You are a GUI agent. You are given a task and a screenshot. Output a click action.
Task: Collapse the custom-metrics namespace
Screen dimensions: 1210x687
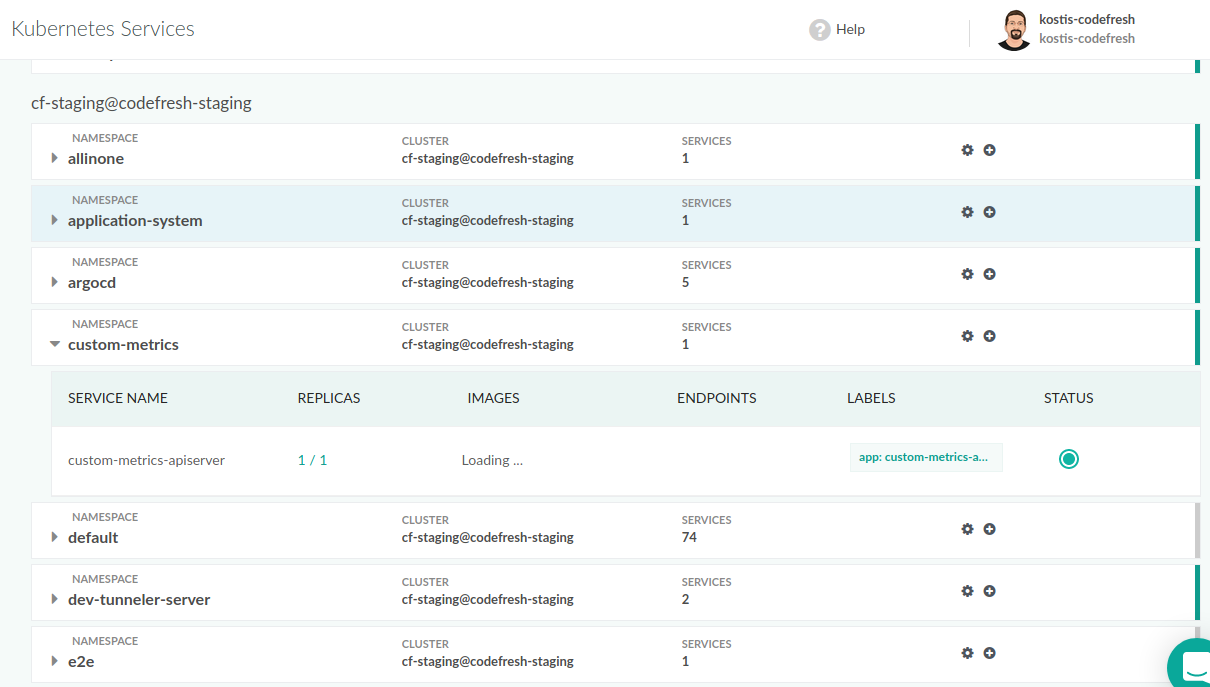click(x=55, y=345)
